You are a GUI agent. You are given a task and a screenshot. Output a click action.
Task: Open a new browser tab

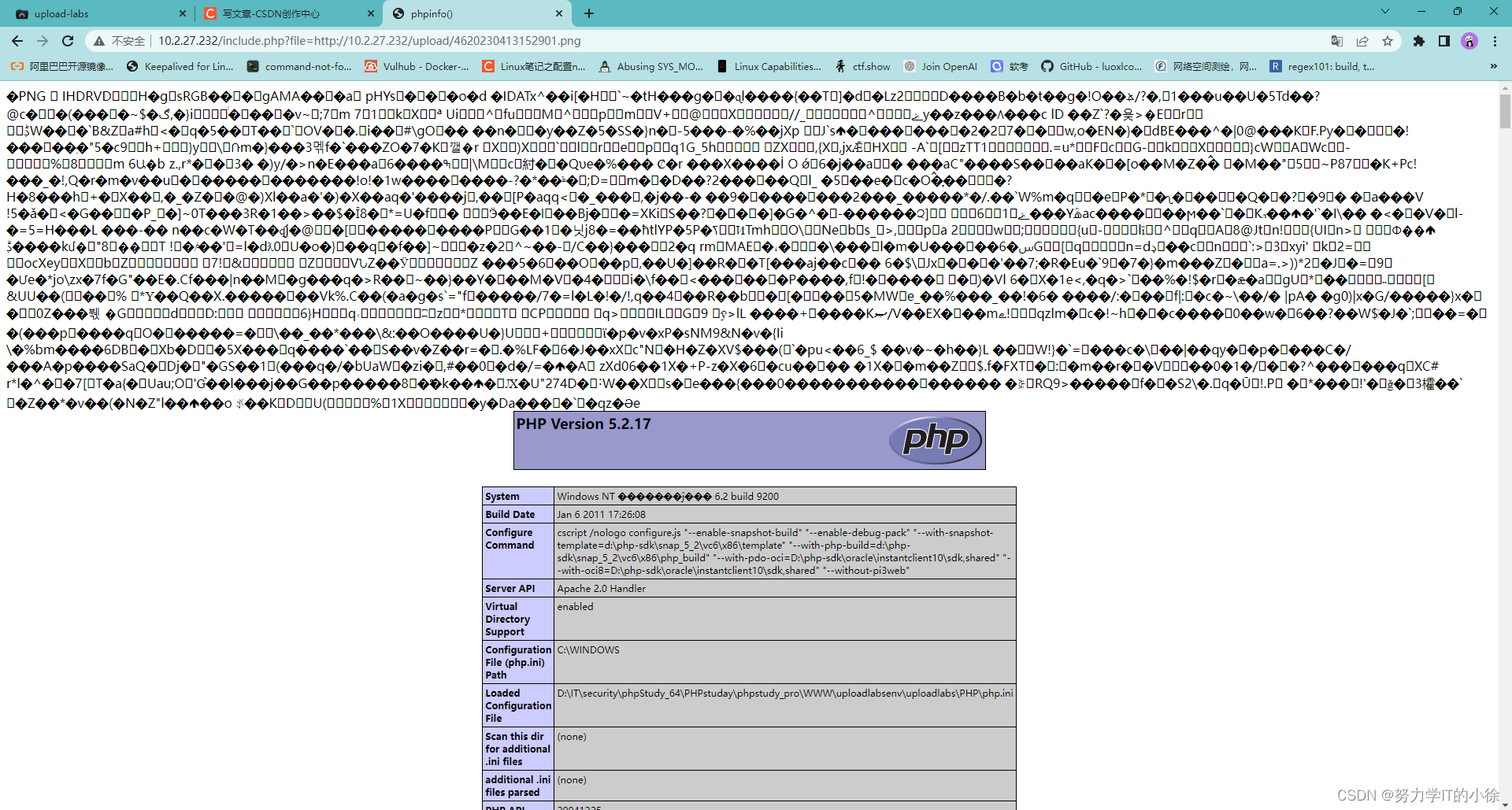[x=589, y=13]
